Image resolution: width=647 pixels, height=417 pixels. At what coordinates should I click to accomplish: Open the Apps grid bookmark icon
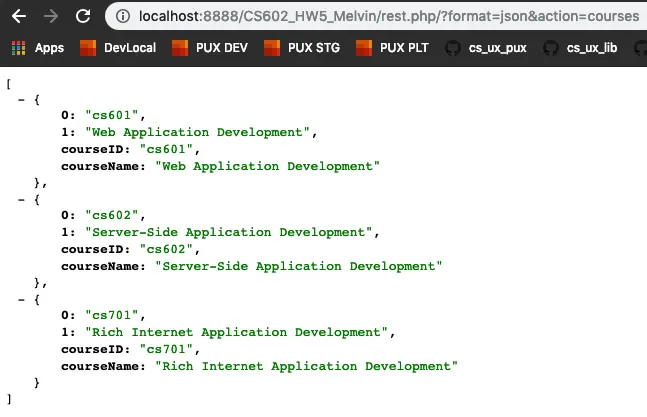19,48
